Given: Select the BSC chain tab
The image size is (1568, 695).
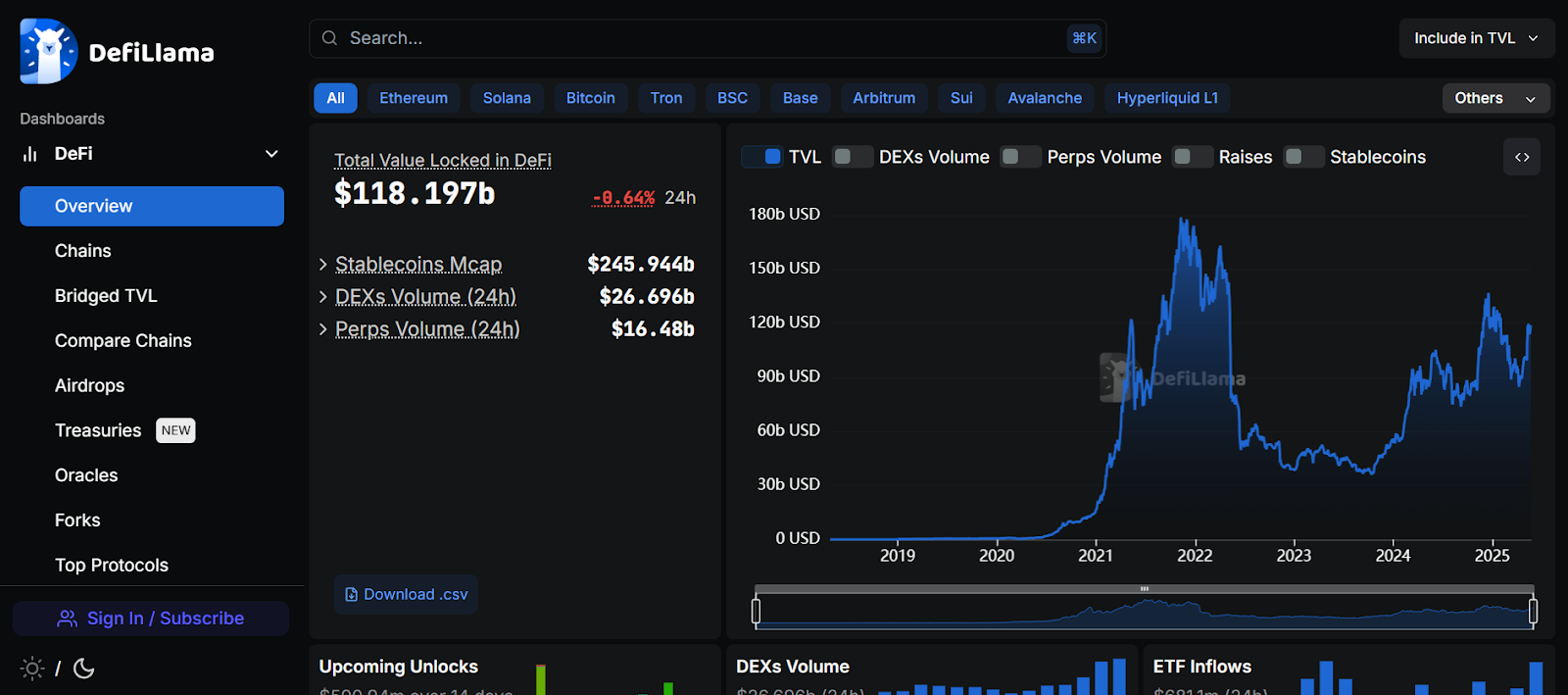Looking at the screenshot, I should pos(732,98).
